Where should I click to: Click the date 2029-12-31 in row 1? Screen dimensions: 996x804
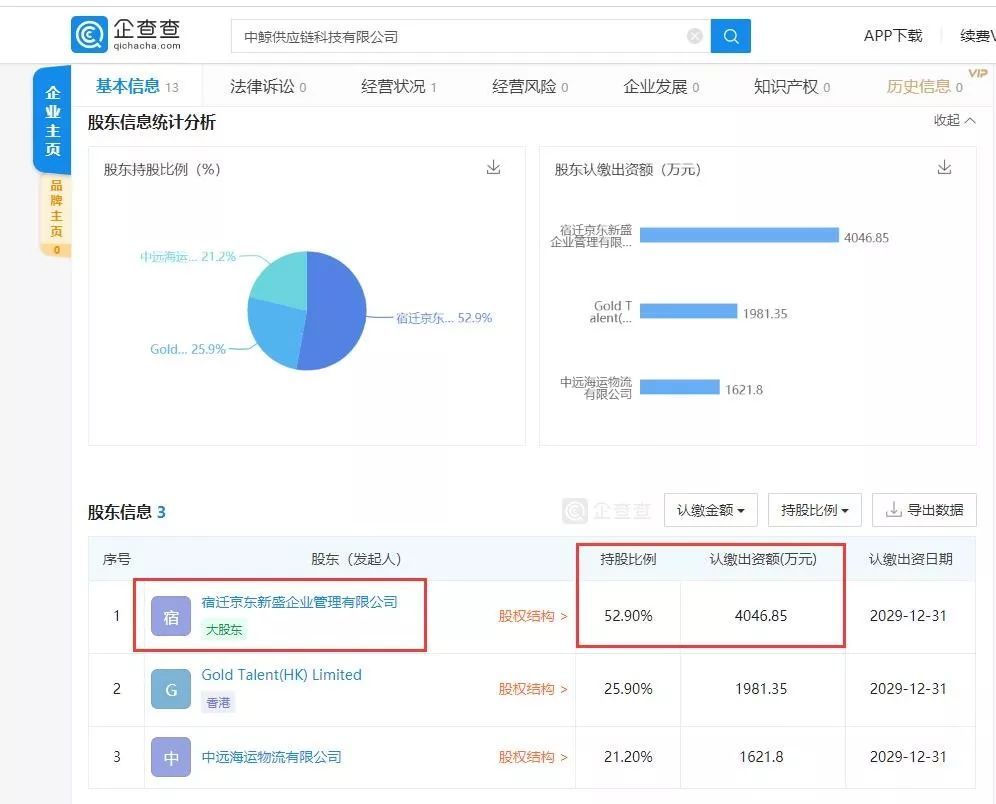tap(908, 616)
